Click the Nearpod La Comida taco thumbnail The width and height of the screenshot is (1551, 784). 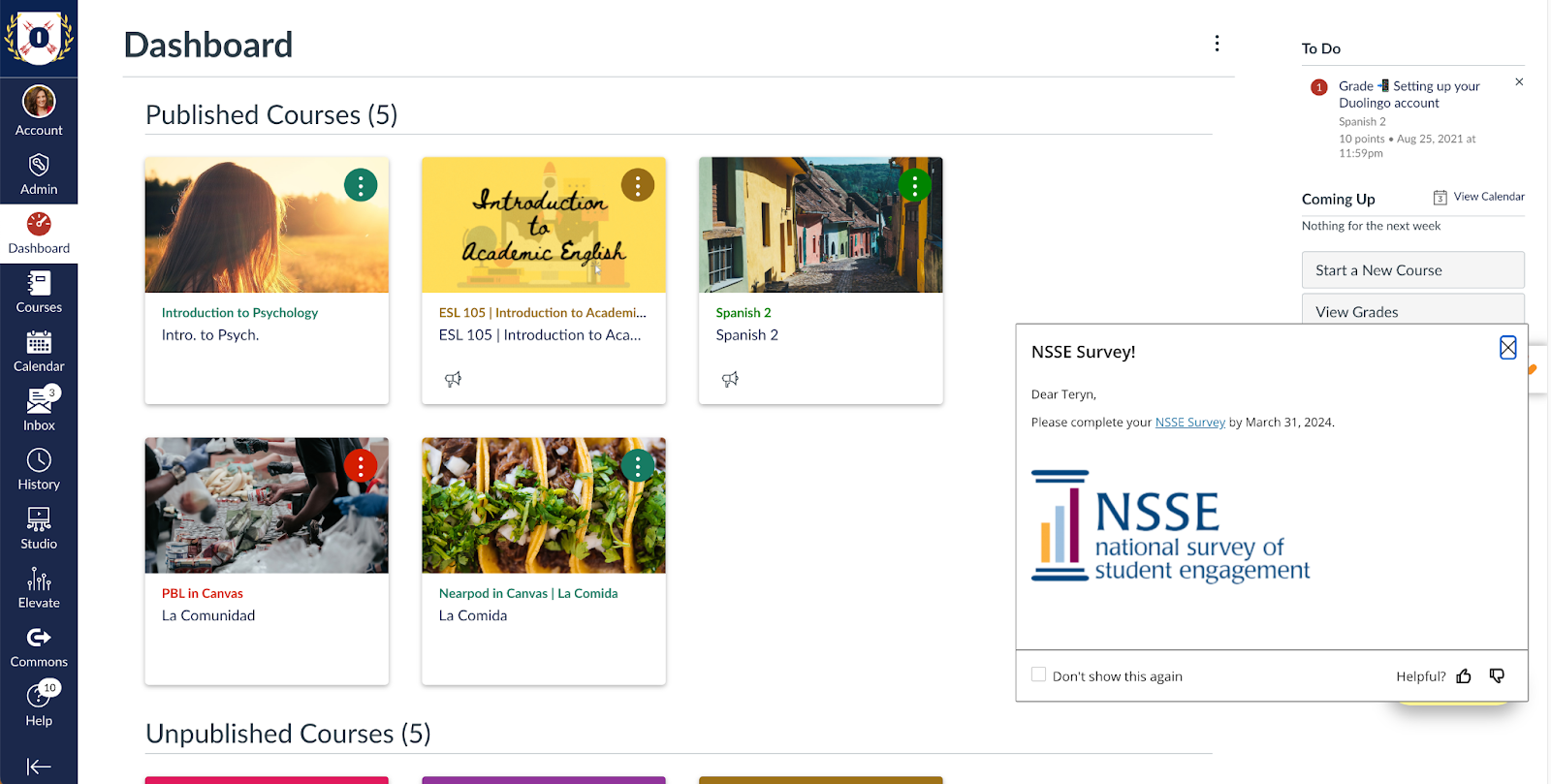(x=544, y=505)
